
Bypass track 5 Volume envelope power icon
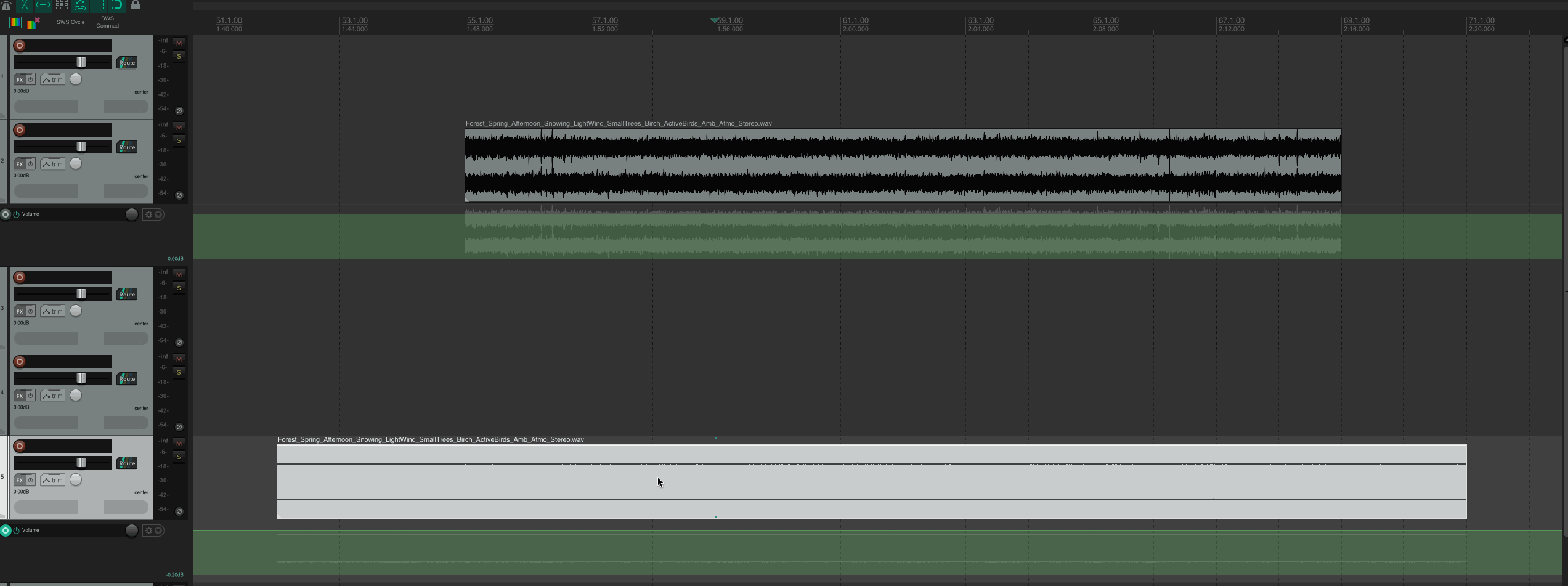pyautogui.click(x=17, y=531)
